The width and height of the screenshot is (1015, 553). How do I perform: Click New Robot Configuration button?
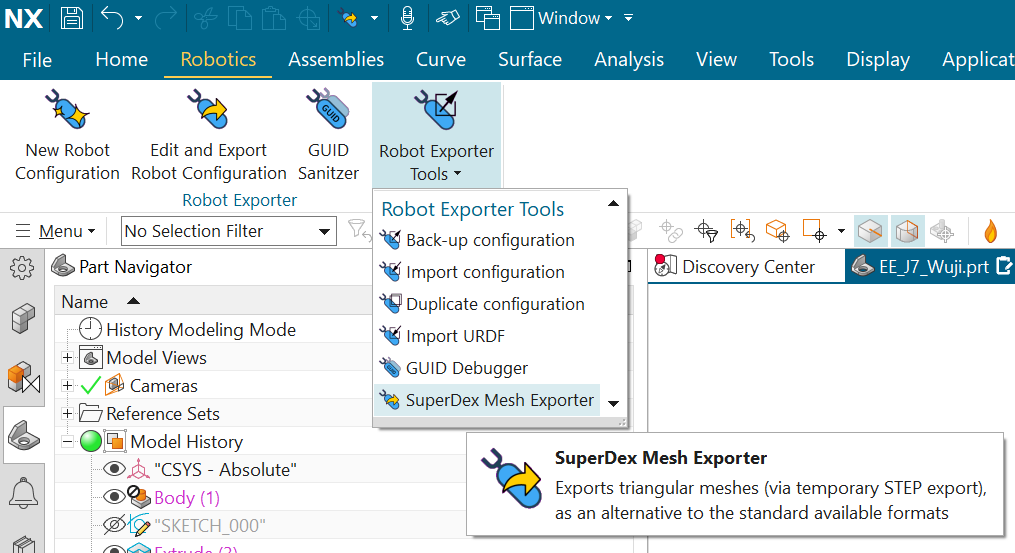pos(67,135)
